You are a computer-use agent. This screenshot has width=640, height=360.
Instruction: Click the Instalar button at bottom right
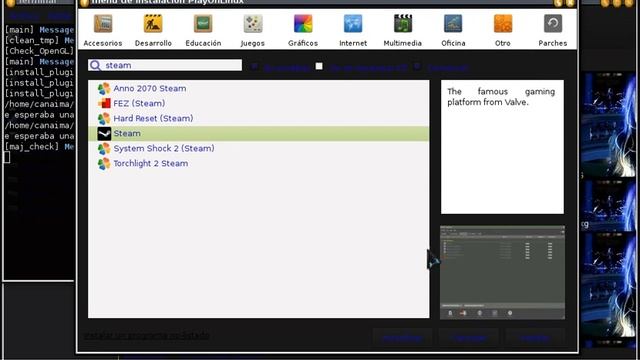tap(535, 338)
